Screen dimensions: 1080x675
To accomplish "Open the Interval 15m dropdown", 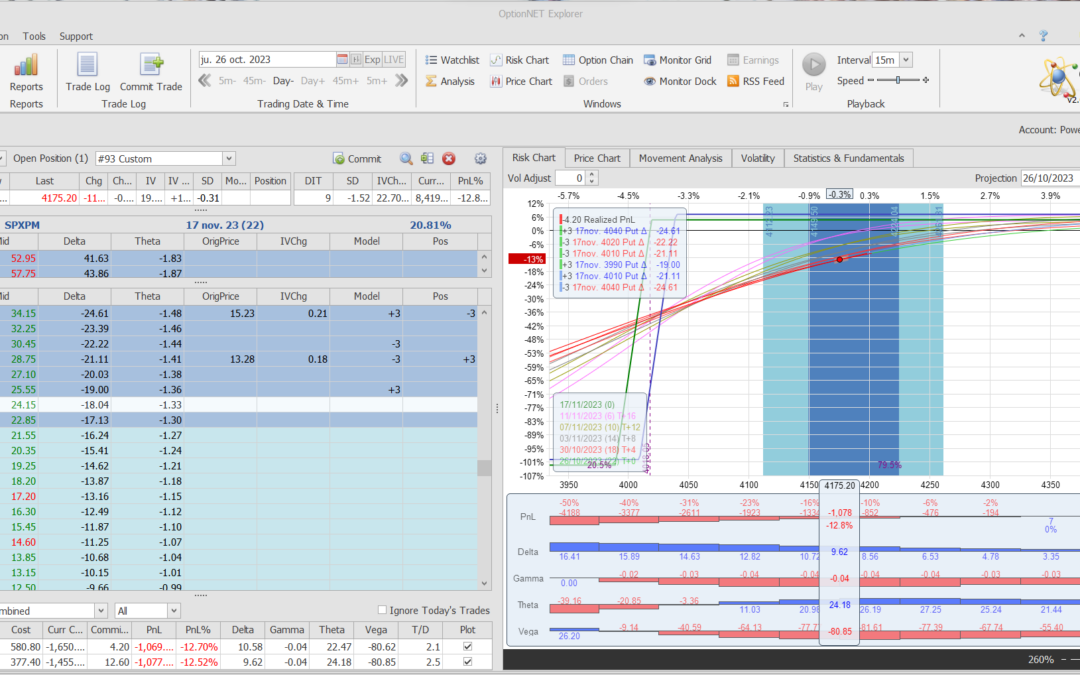I will click(x=905, y=60).
